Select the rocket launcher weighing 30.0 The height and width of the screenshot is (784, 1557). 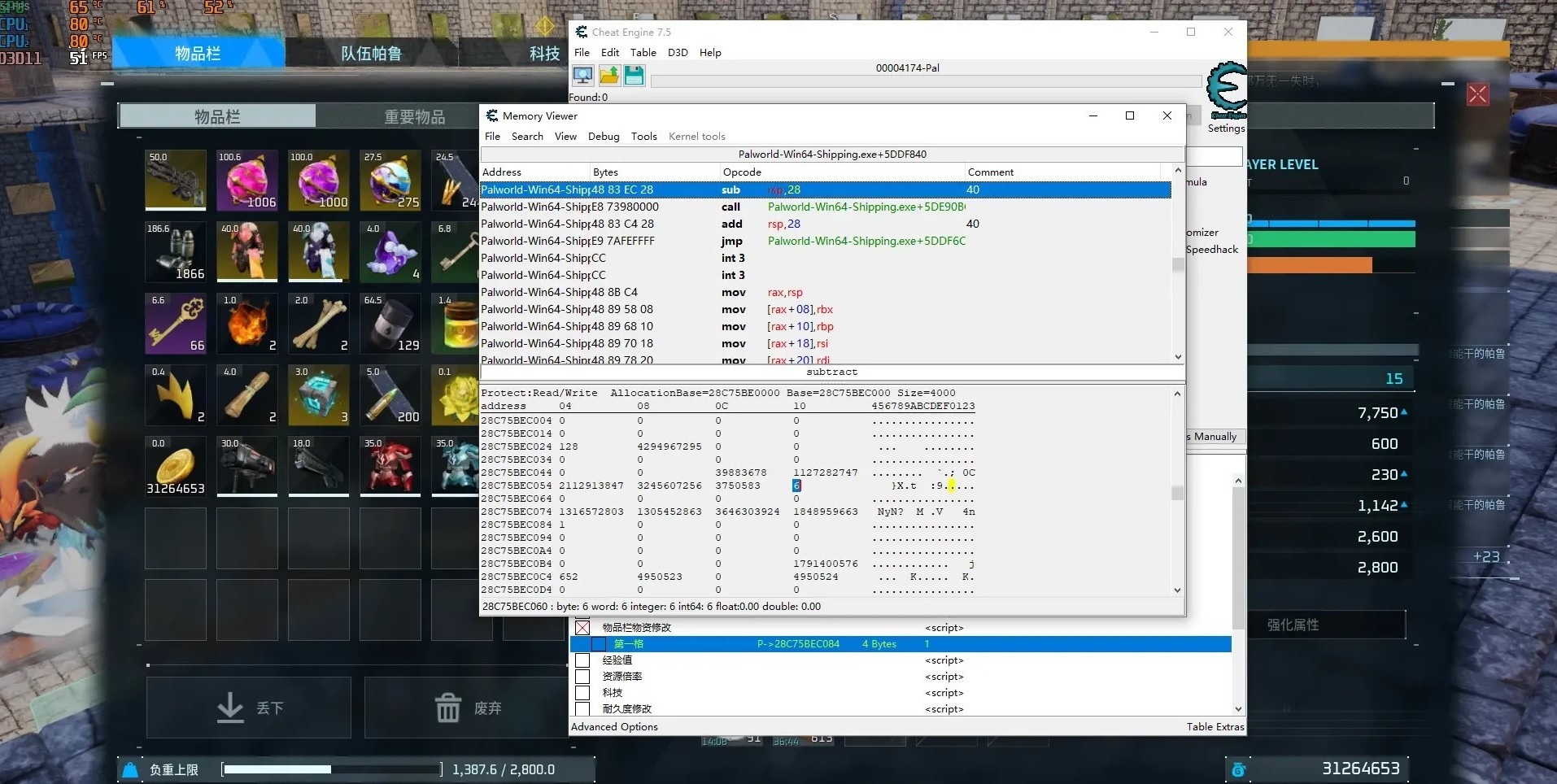[247, 467]
